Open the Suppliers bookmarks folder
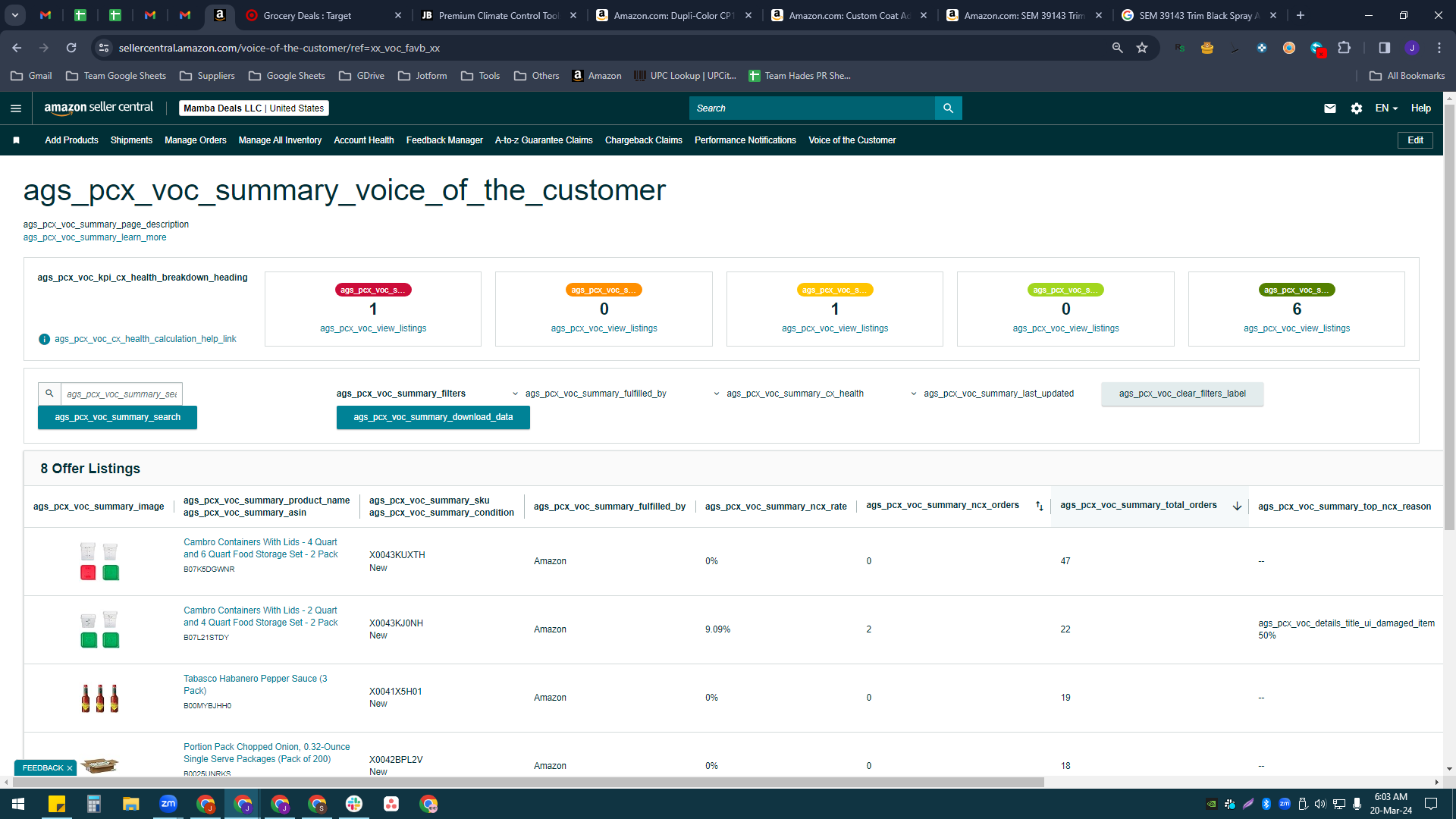This screenshot has height=819, width=1456. click(x=207, y=76)
